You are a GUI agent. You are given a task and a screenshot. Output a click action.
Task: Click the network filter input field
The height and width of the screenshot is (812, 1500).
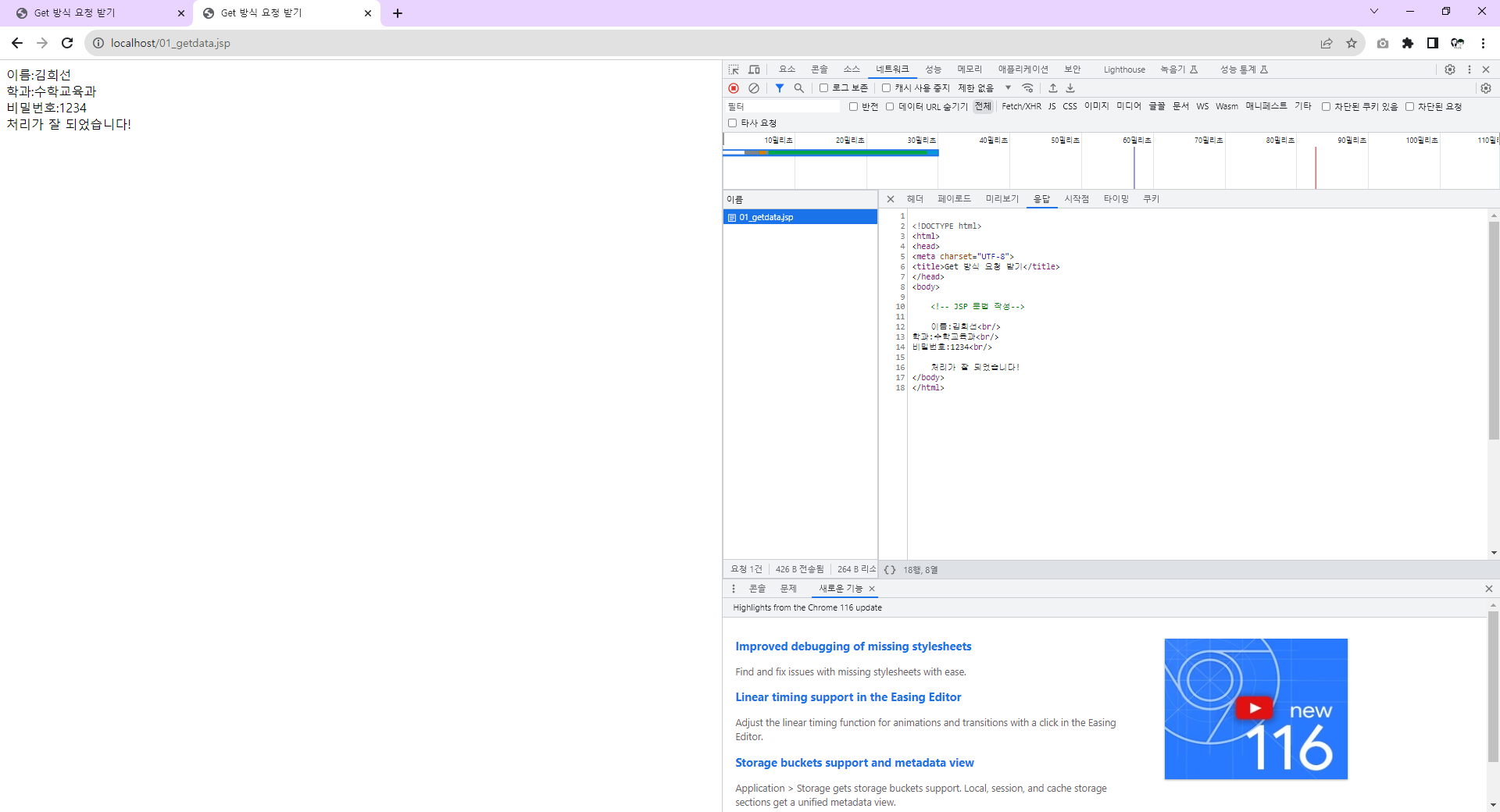pyautogui.click(x=782, y=107)
